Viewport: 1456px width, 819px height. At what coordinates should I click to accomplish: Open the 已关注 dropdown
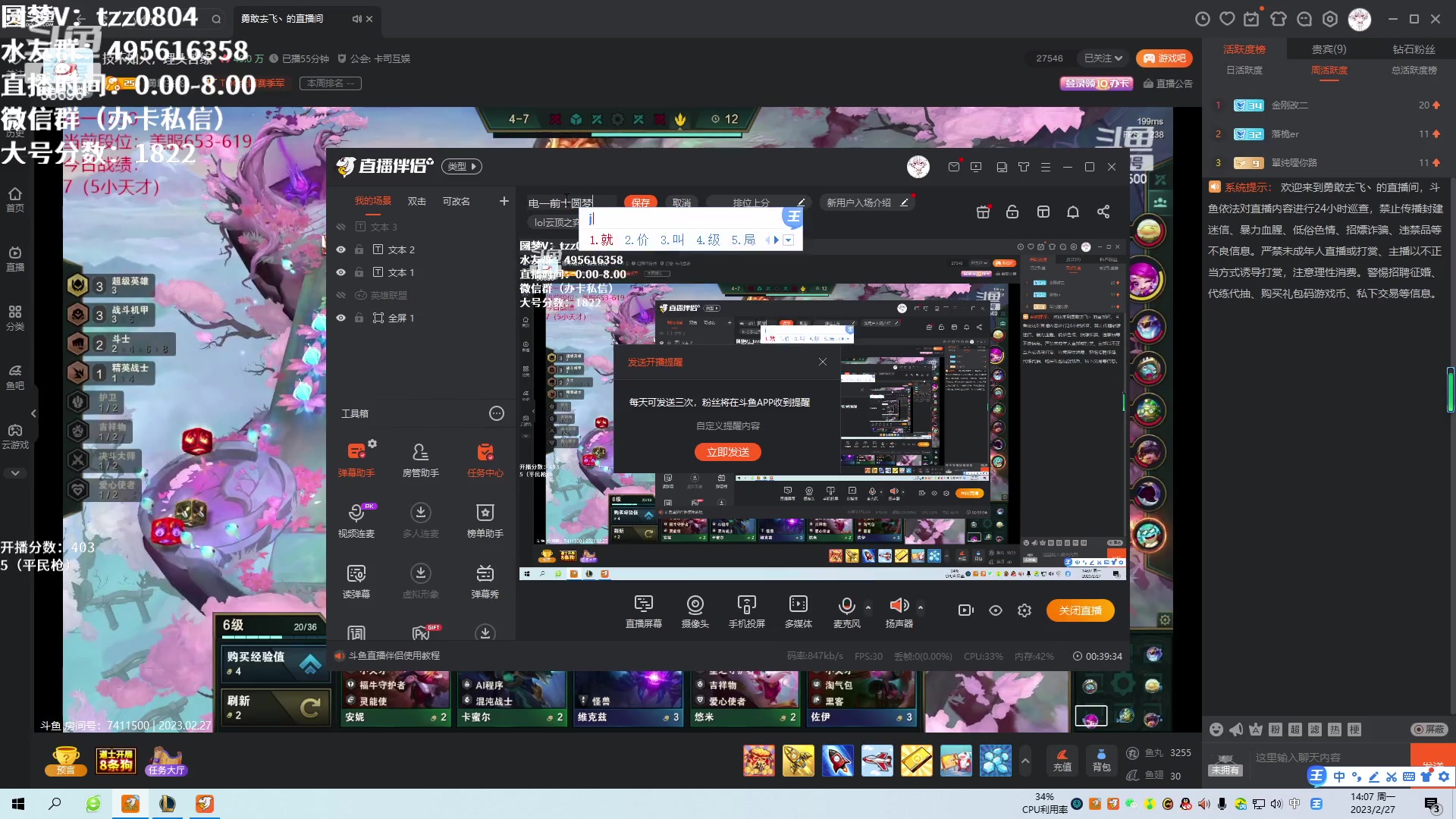1103,58
